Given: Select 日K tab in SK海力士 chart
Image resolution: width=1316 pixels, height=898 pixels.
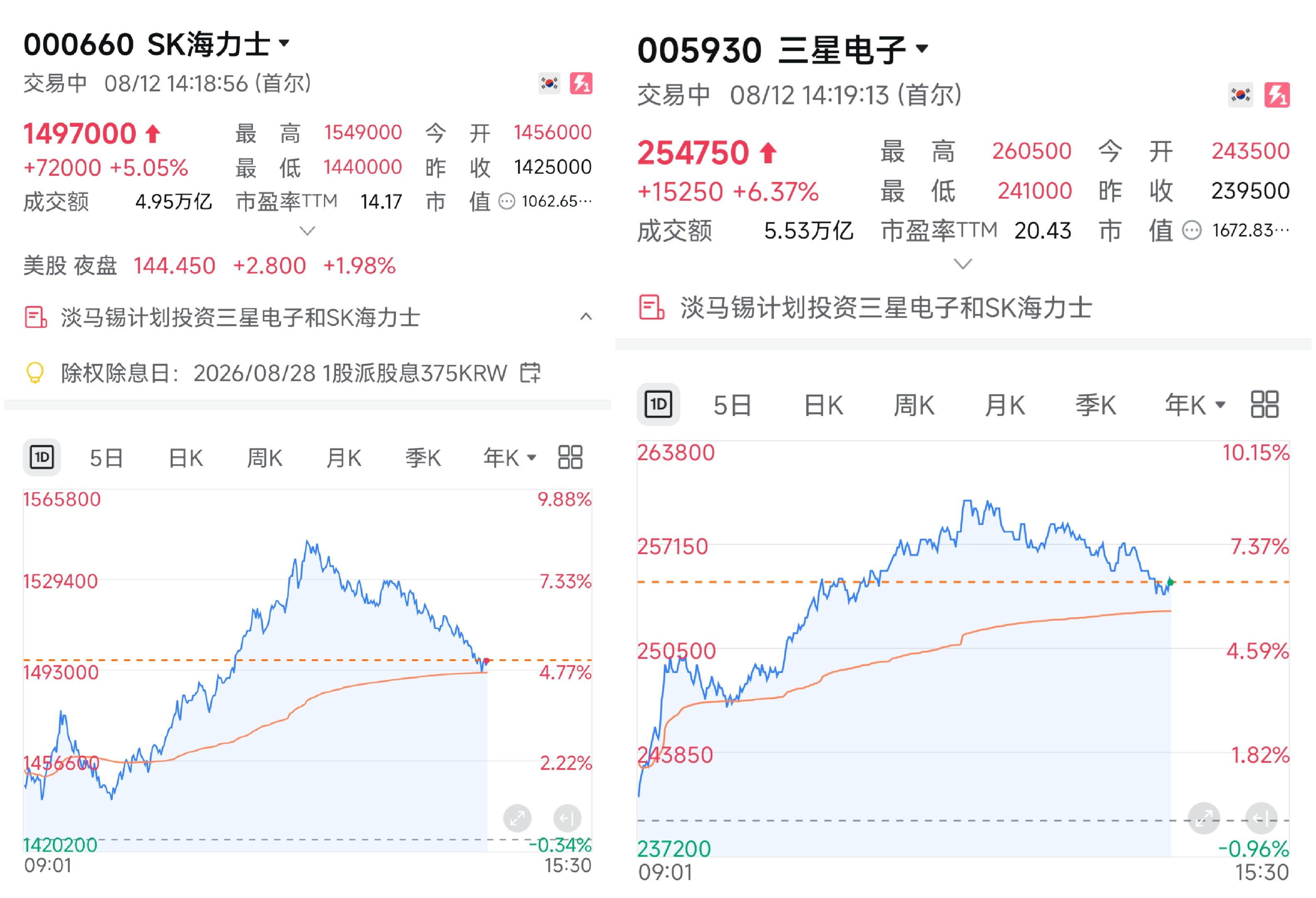Looking at the screenshot, I should tap(186, 458).
